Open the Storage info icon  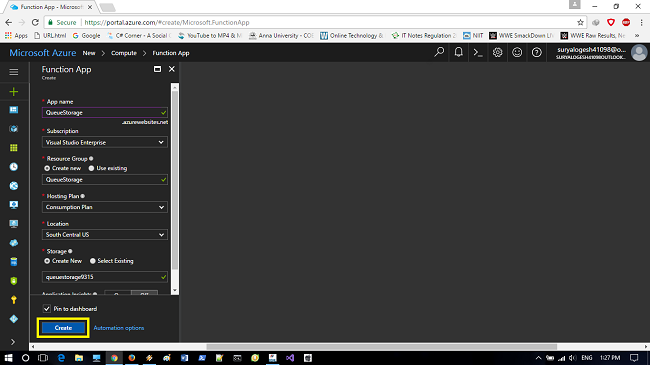70,251
